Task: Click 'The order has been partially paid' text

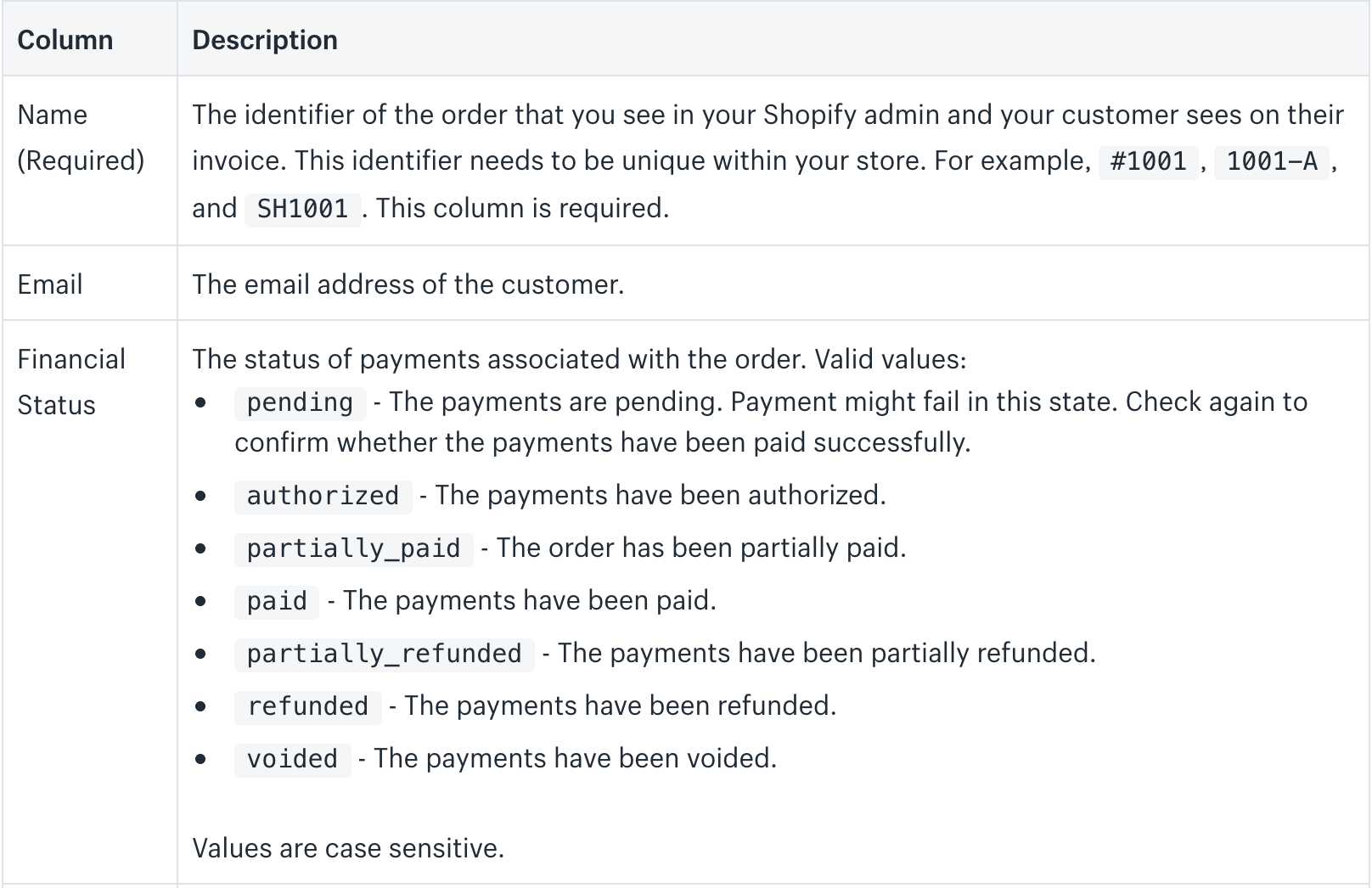Action: coord(701,548)
